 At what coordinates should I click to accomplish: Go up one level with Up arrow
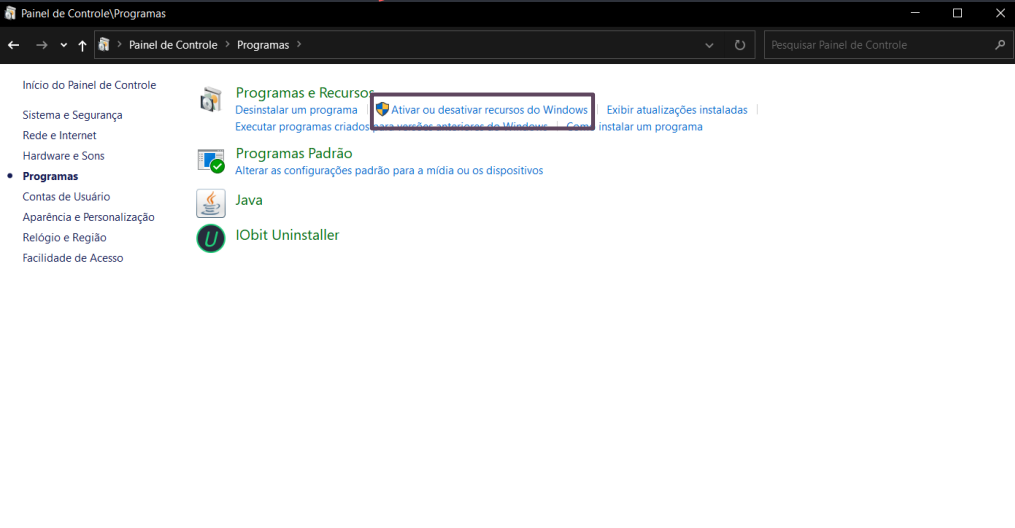(x=82, y=45)
